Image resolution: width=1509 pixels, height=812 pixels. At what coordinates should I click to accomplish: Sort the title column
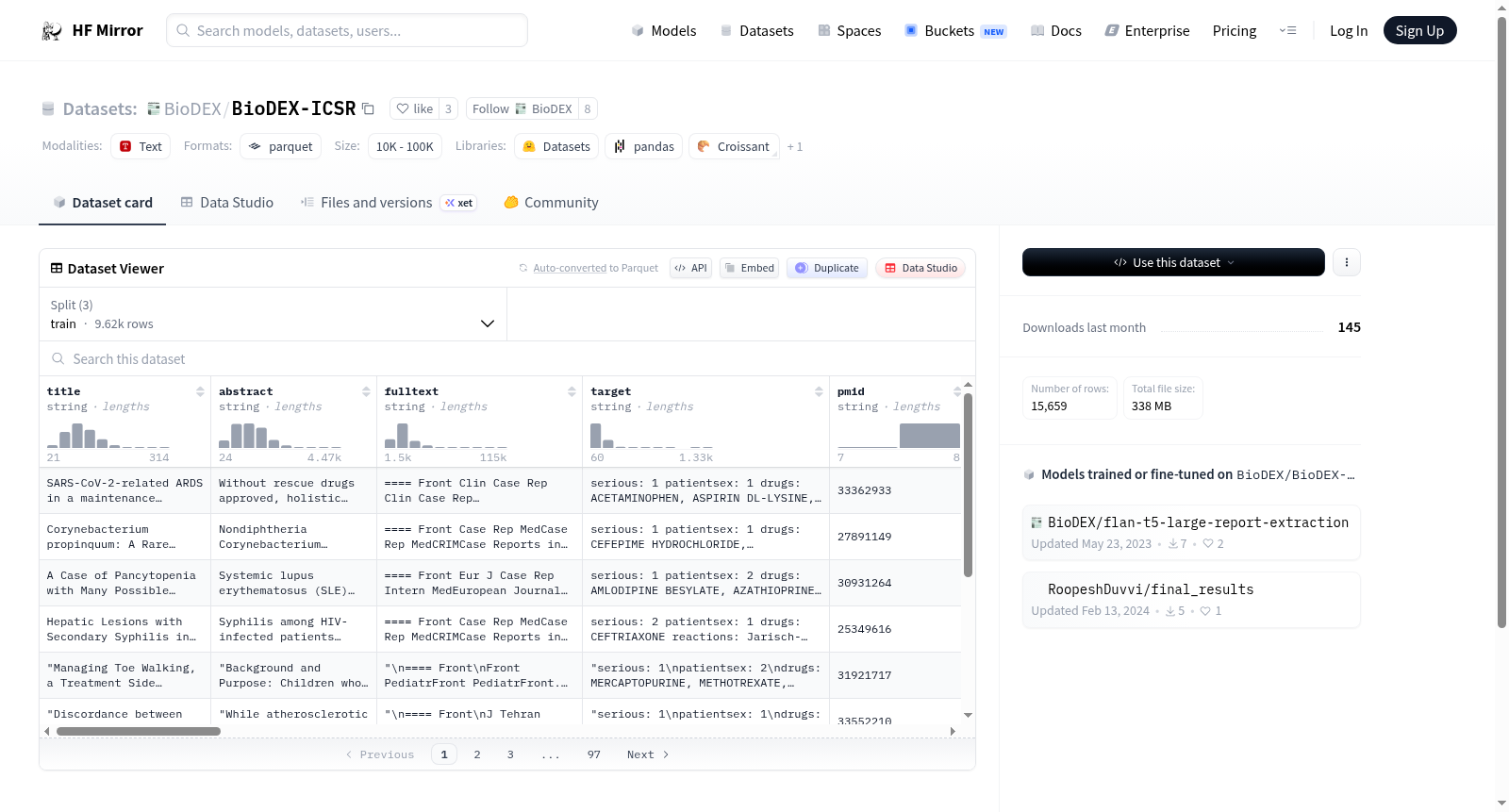coord(200,391)
